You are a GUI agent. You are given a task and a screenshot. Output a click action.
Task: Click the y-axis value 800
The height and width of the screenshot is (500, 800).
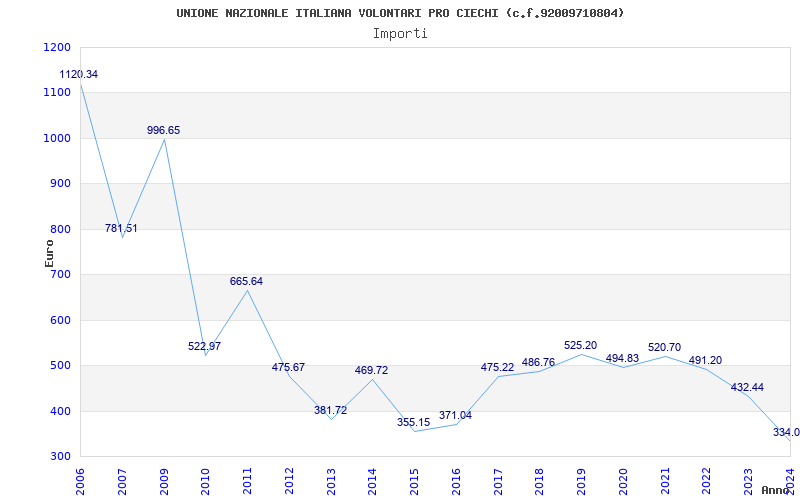click(x=61, y=229)
